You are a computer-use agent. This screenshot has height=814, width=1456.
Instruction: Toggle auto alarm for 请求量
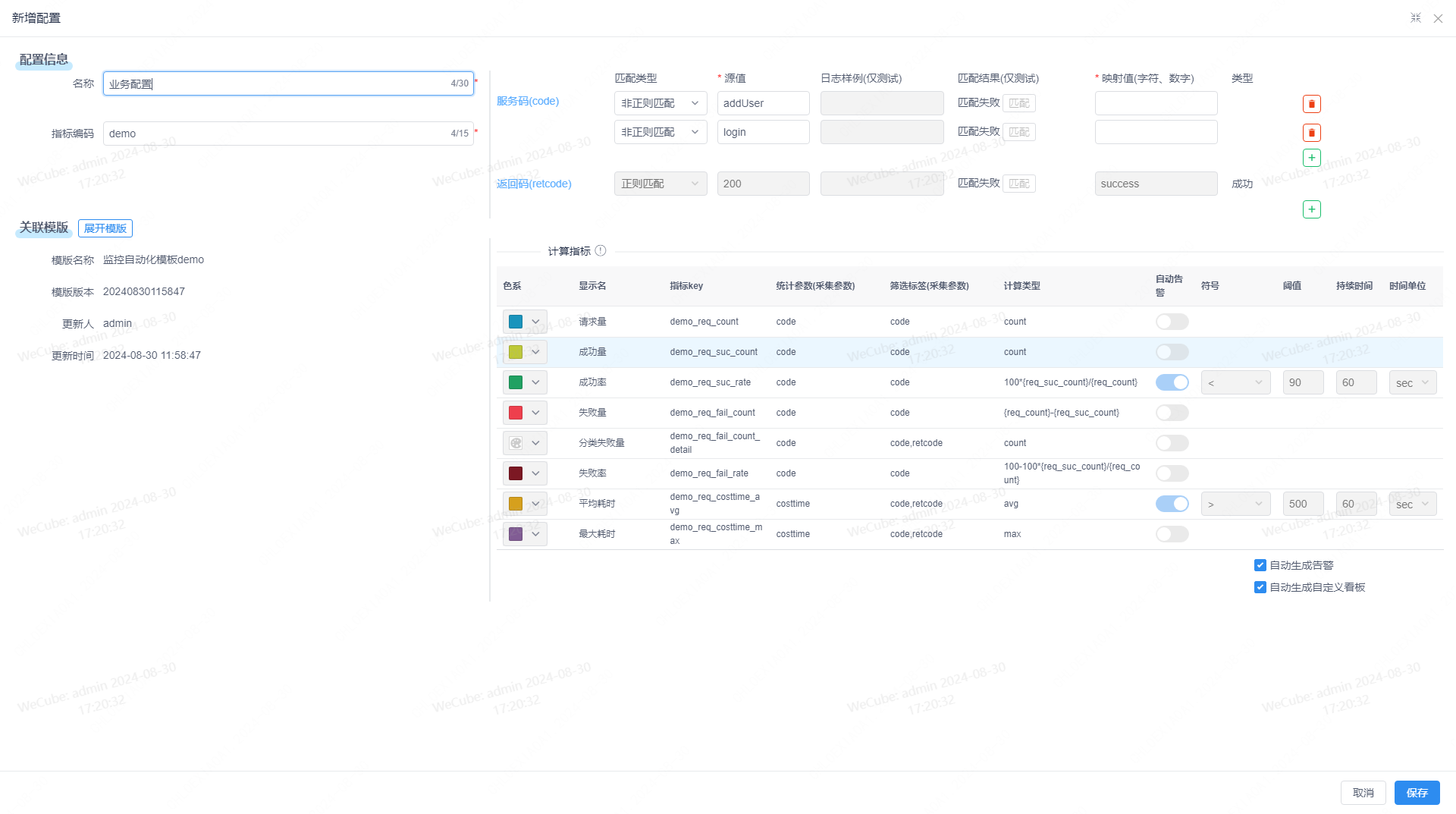[1172, 322]
